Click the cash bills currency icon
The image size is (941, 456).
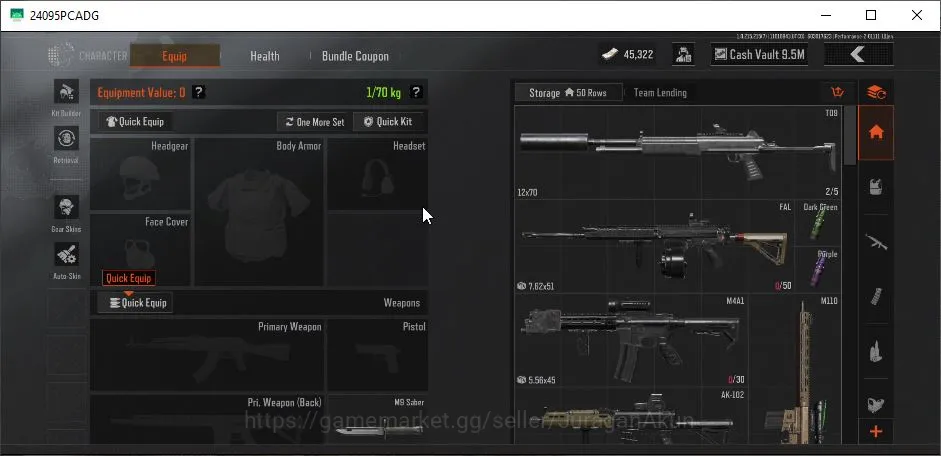pos(609,55)
